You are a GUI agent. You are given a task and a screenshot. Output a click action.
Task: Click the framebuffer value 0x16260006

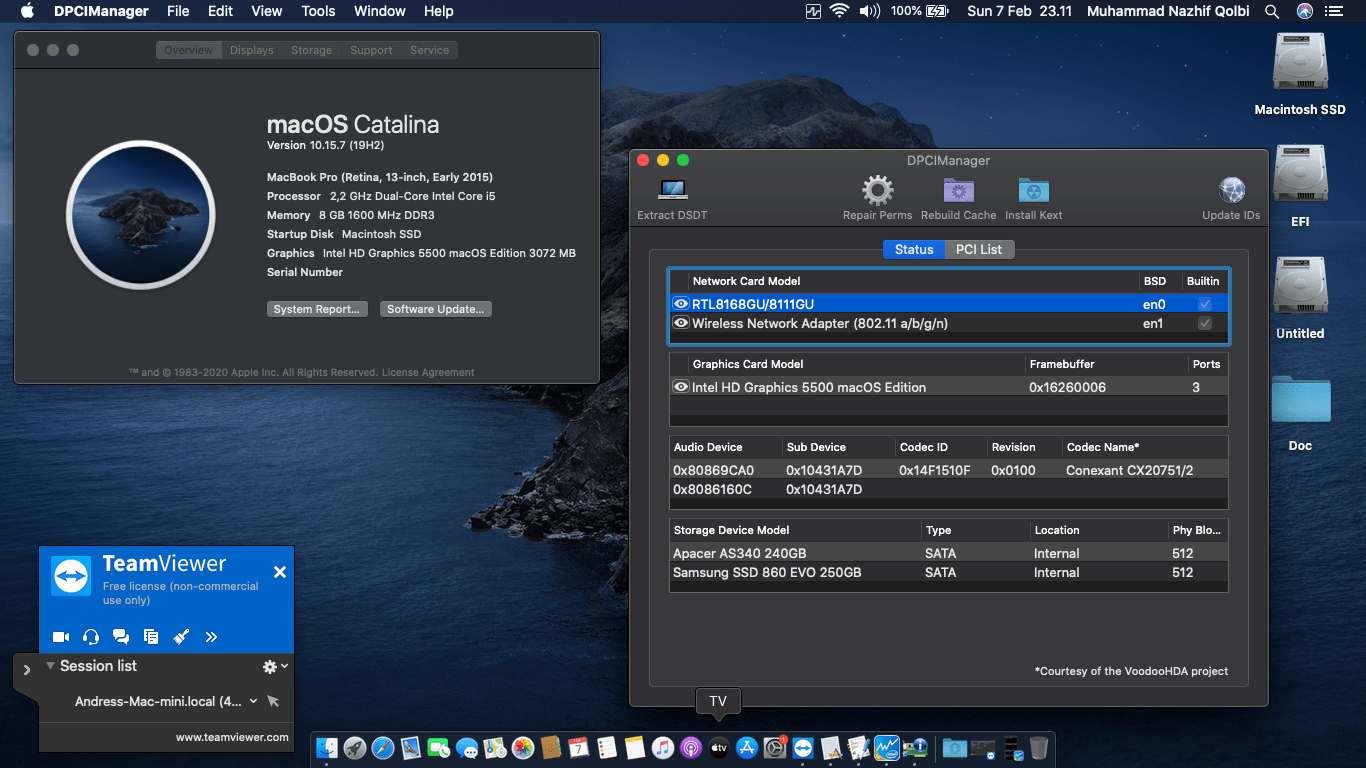click(1067, 387)
